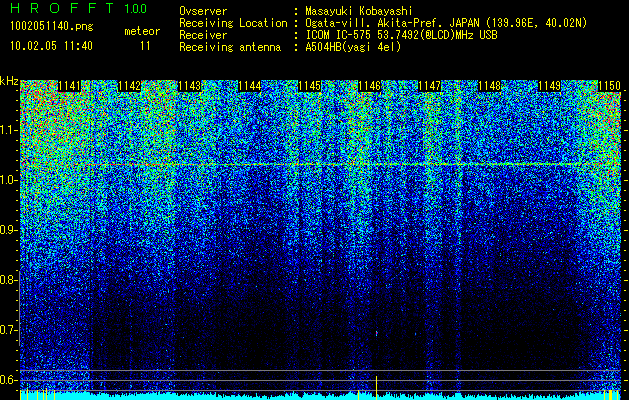Select the file name 1002051140.png
The height and width of the screenshot is (400, 629).
52,27
